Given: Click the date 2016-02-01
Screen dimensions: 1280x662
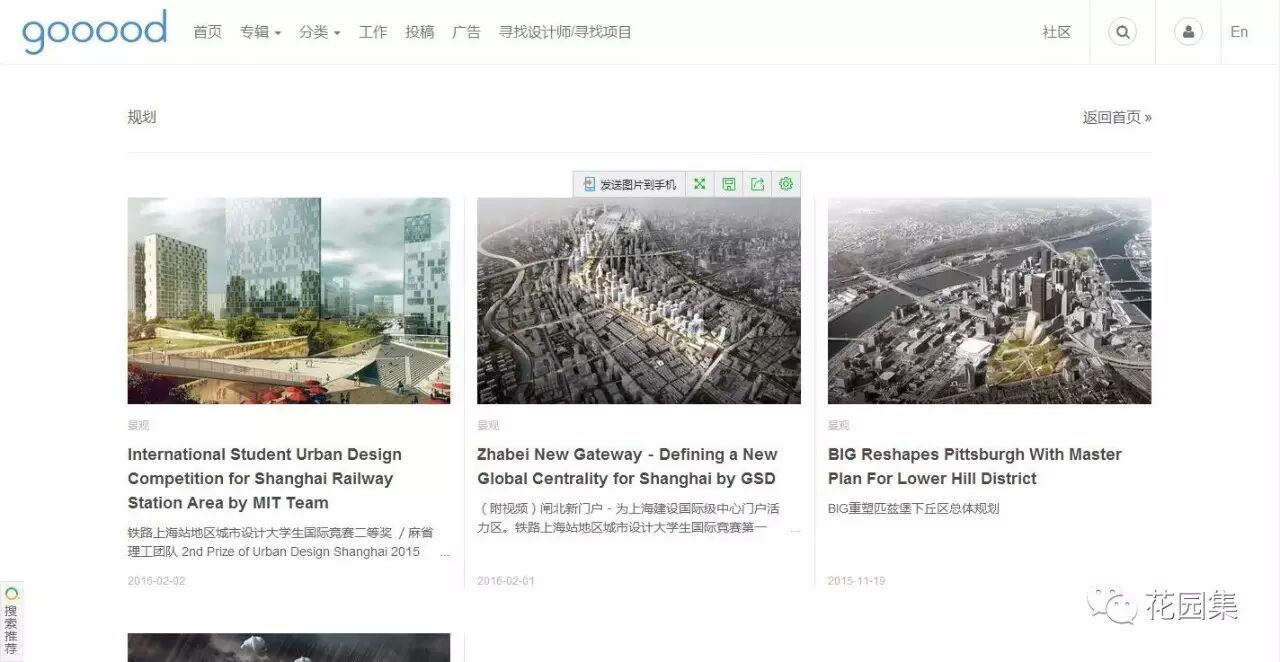Looking at the screenshot, I should [x=506, y=581].
